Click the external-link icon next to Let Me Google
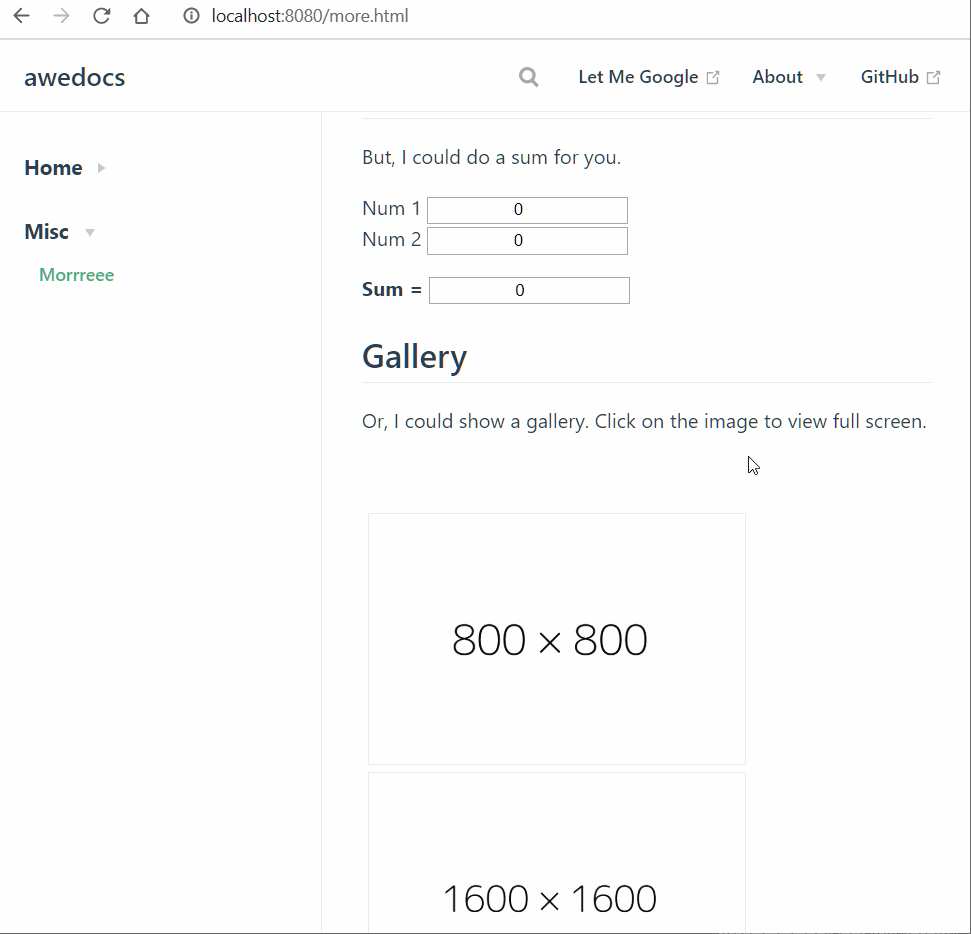 pos(711,76)
